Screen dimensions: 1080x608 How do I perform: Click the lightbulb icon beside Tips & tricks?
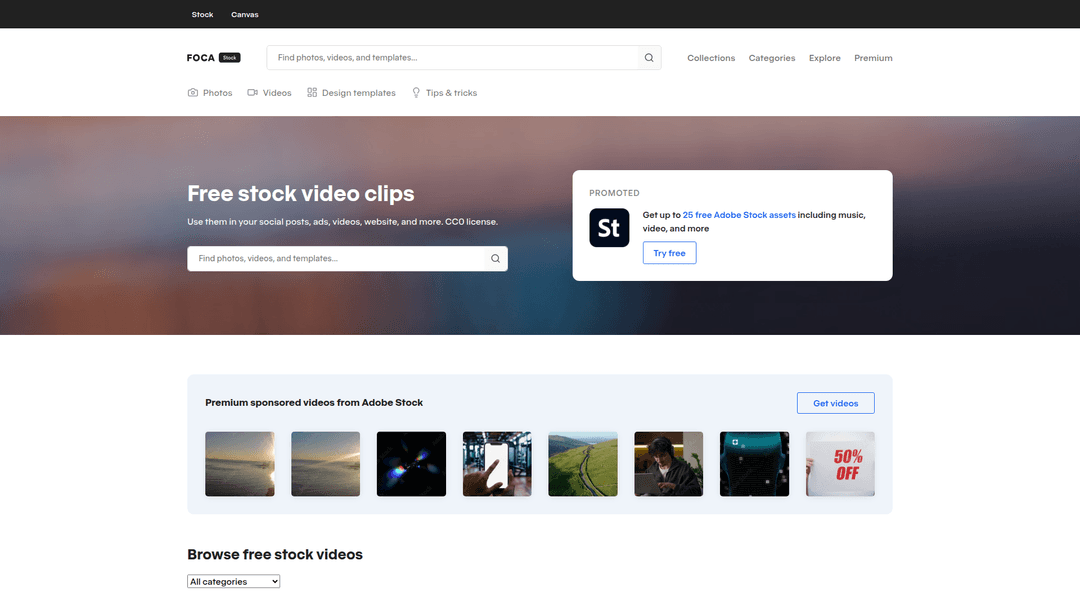point(416,93)
